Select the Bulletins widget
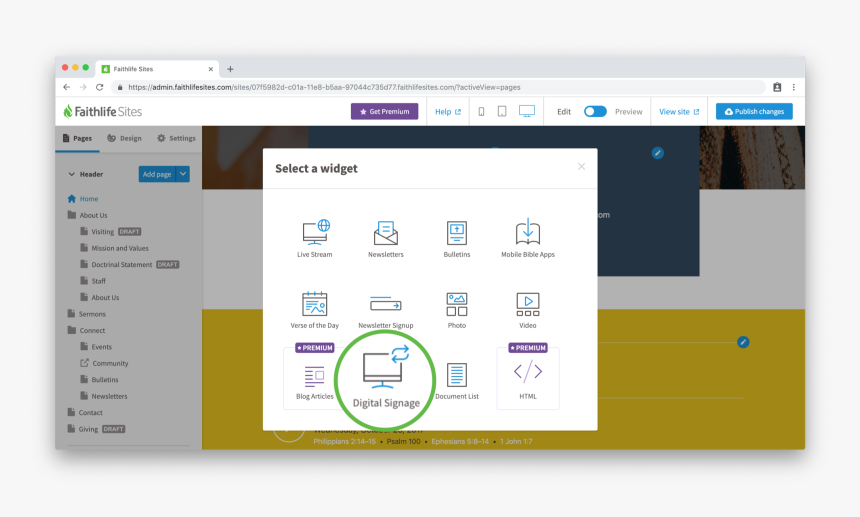Screen dimensions: 860x517 (x=456, y=239)
